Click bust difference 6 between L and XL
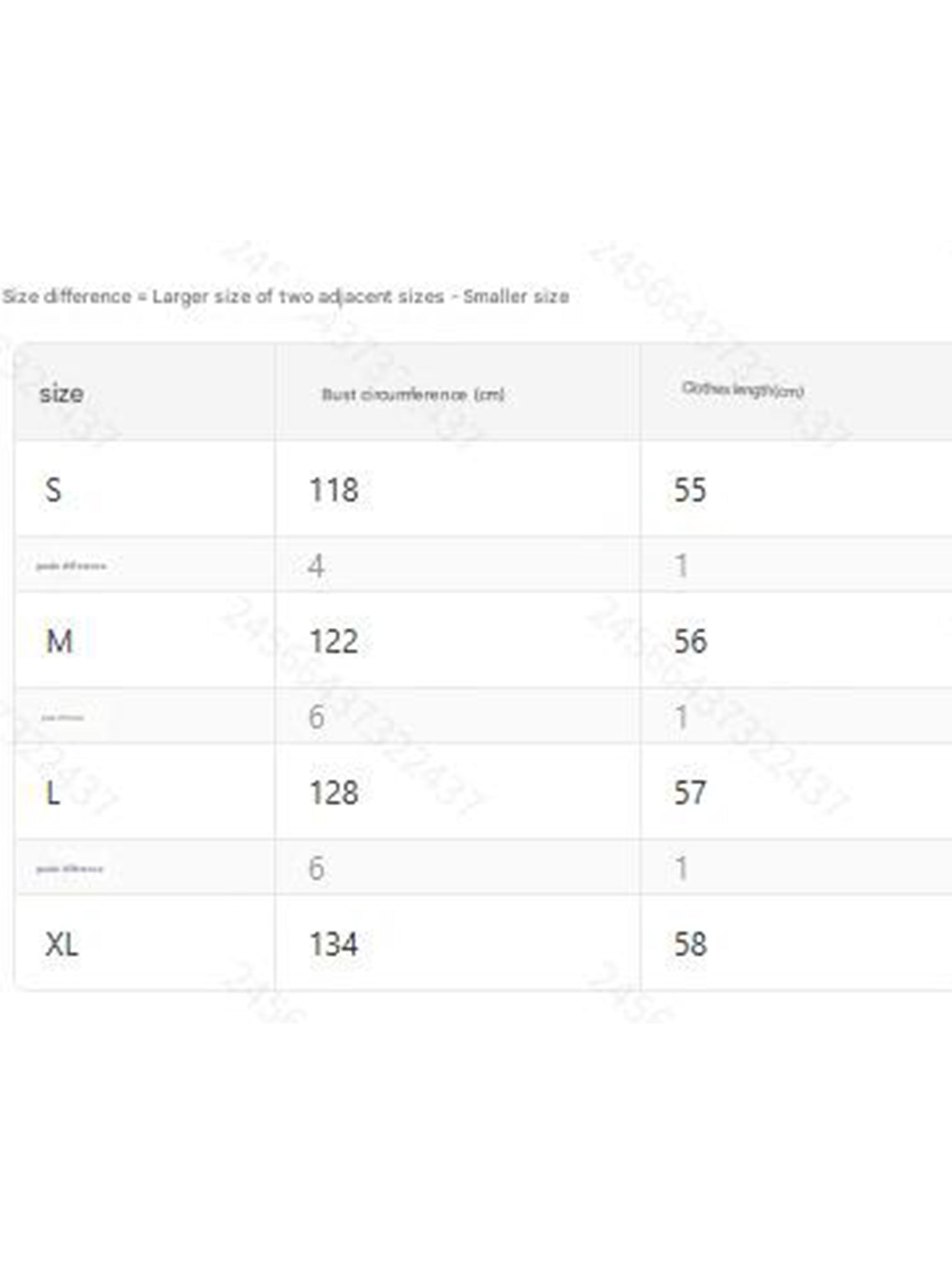This screenshot has width=952, height=1263. (x=316, y=869)
